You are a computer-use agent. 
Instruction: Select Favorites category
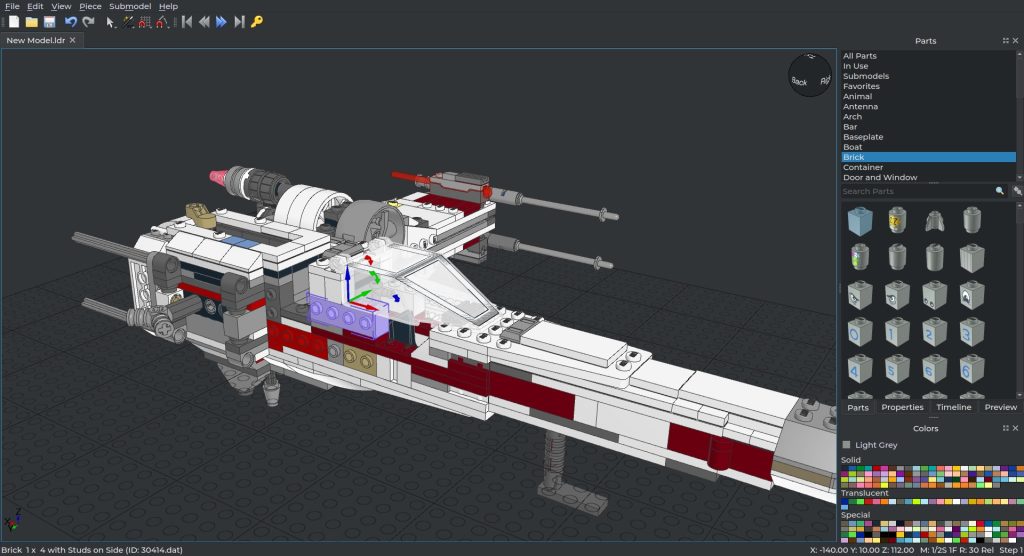pos(928,86)
